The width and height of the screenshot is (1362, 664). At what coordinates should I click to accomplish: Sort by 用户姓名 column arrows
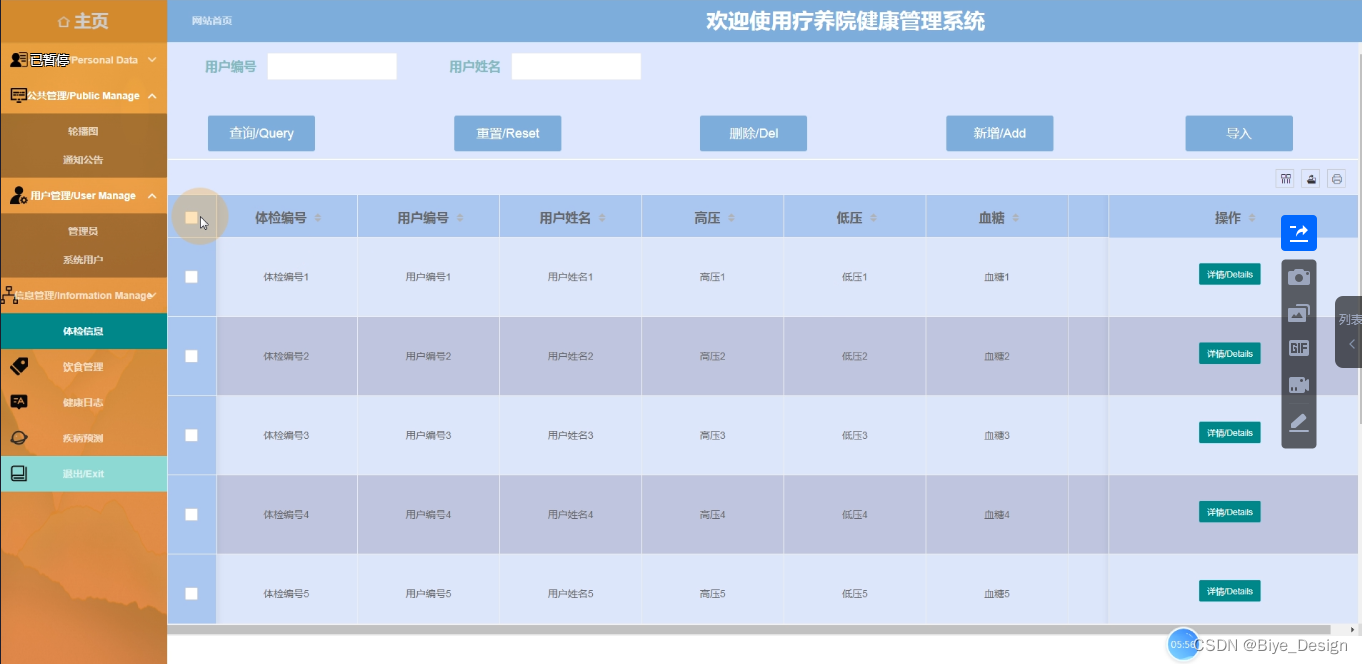click(x=602, y=217)
